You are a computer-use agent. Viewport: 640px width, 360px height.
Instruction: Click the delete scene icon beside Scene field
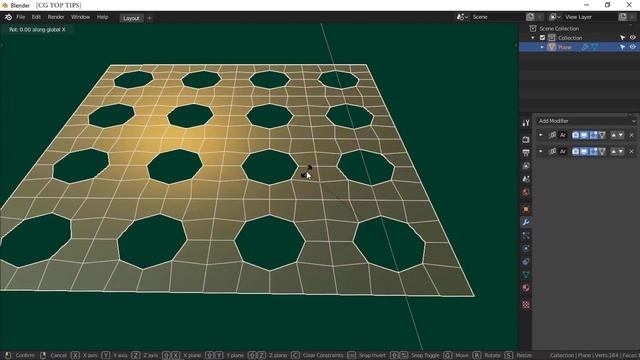pyautogui.click(x=540, y=17)
